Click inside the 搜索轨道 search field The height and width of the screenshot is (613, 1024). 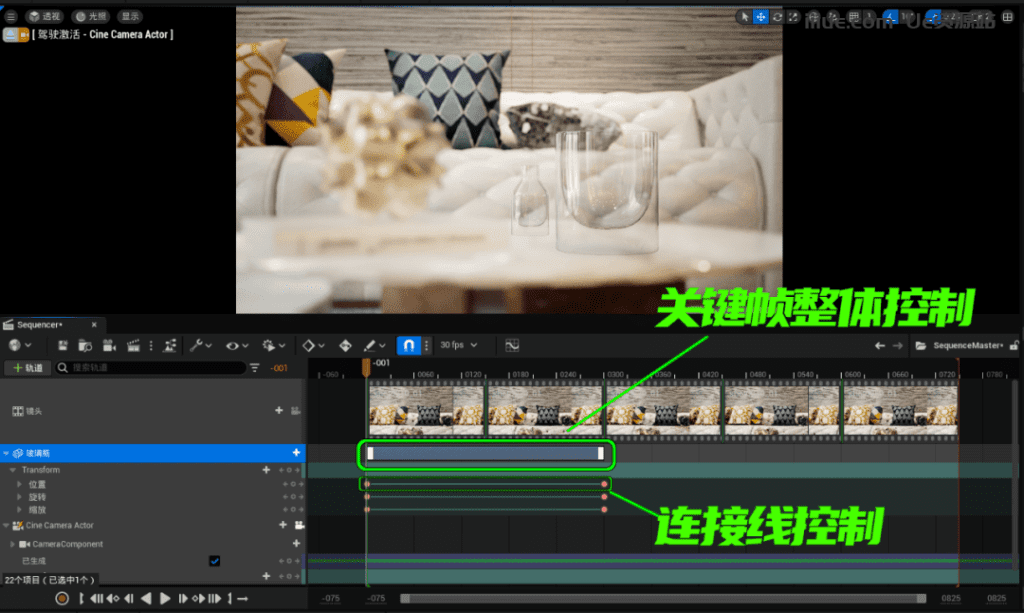150,368
